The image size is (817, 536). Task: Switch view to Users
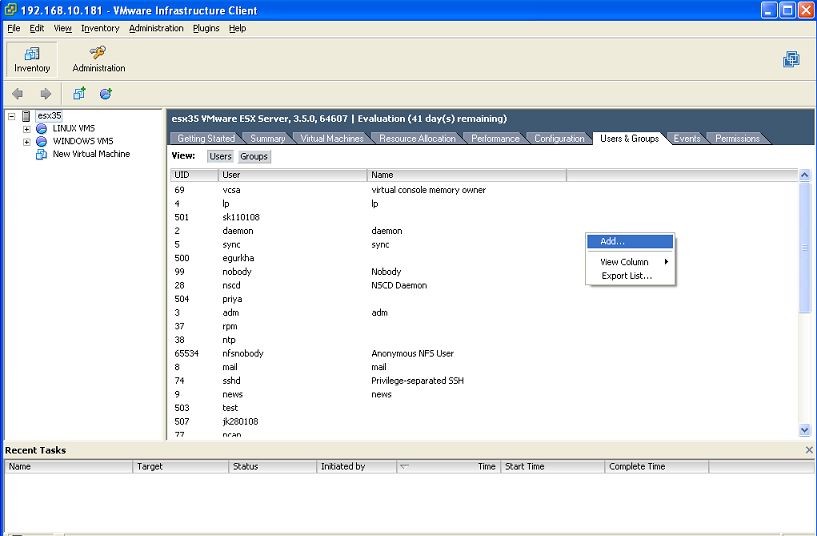click(220, 156)
